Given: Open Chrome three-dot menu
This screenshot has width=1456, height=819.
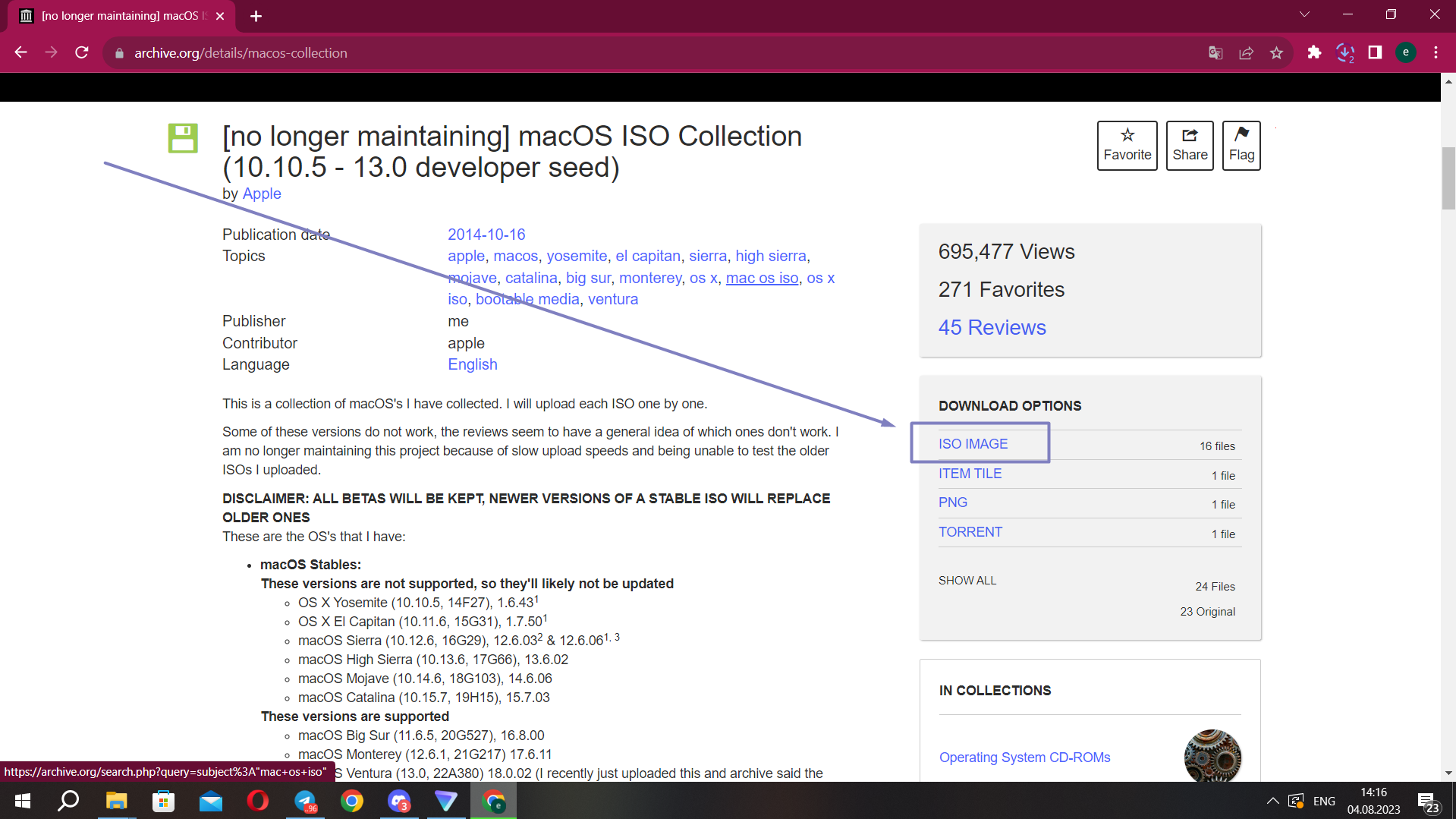Looking at the screenshot, I should (x=1436, y=52).
